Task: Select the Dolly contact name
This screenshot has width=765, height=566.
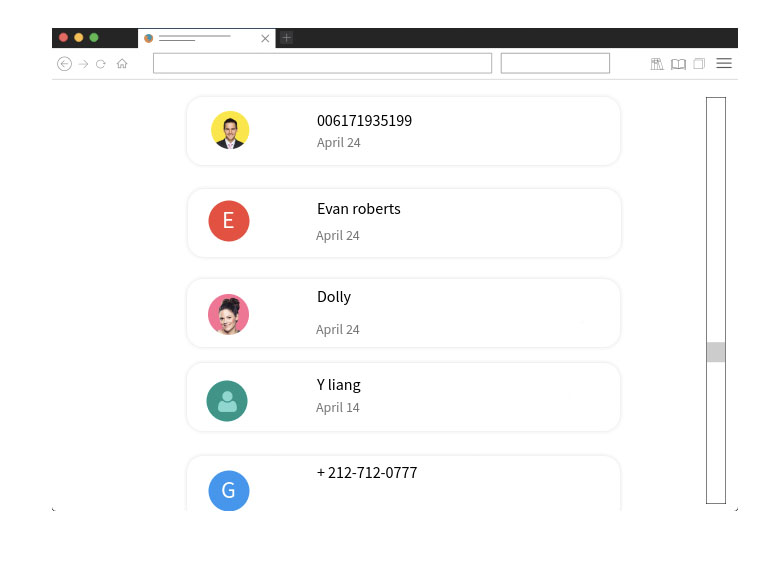Action: click(334, 297)
